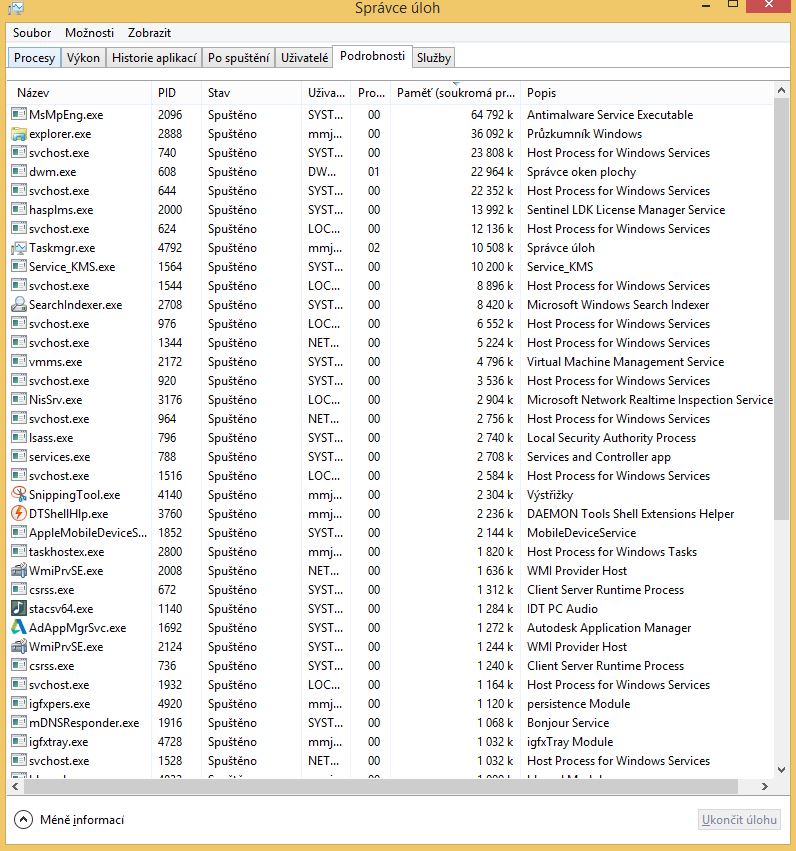Sort by the Uživatel column header
The width and height of the screenshot is (796, 851).
(x=326, y=93)
